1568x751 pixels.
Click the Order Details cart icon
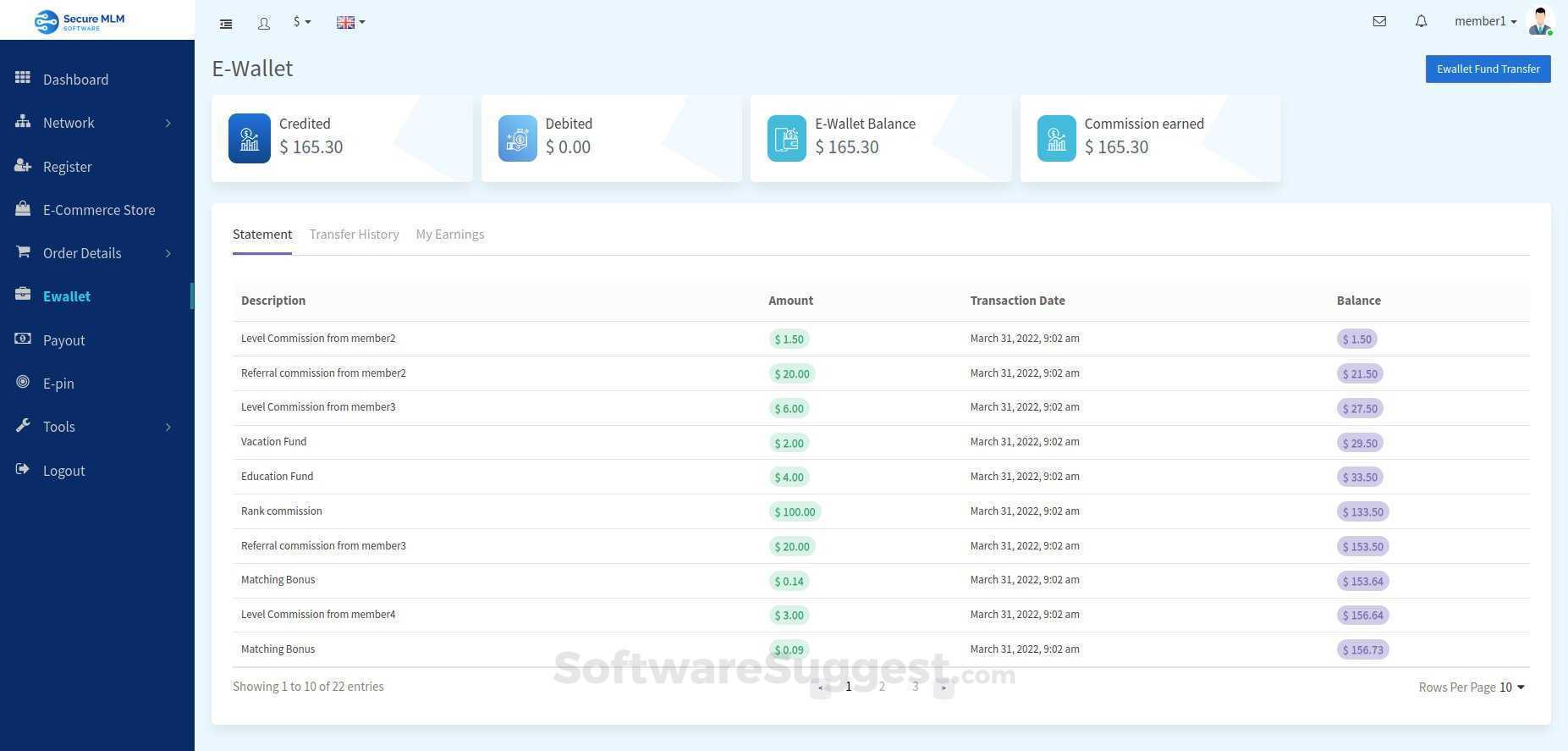point(23,252)
